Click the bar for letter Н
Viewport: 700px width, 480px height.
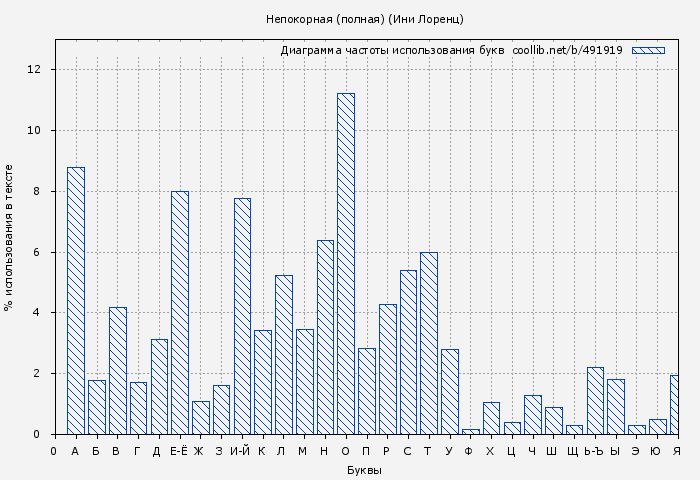coord(325,337)
